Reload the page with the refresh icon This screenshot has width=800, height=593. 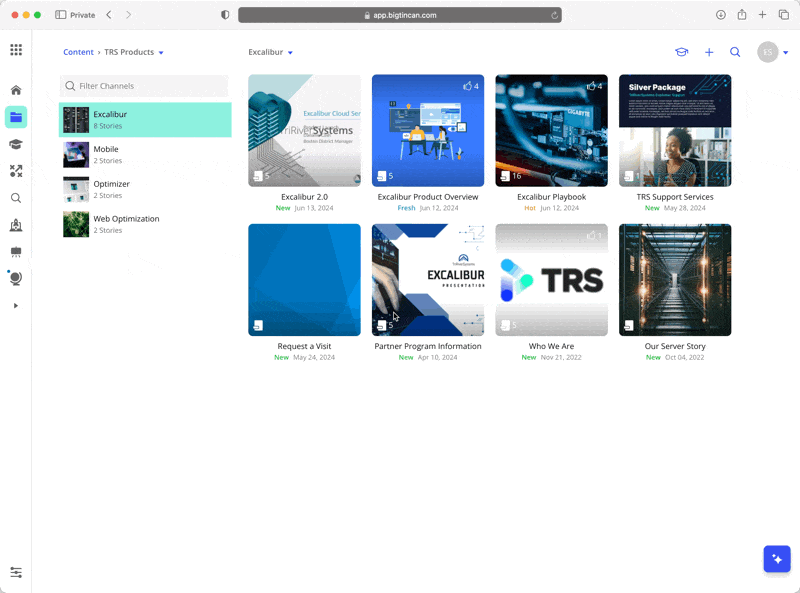554,15
